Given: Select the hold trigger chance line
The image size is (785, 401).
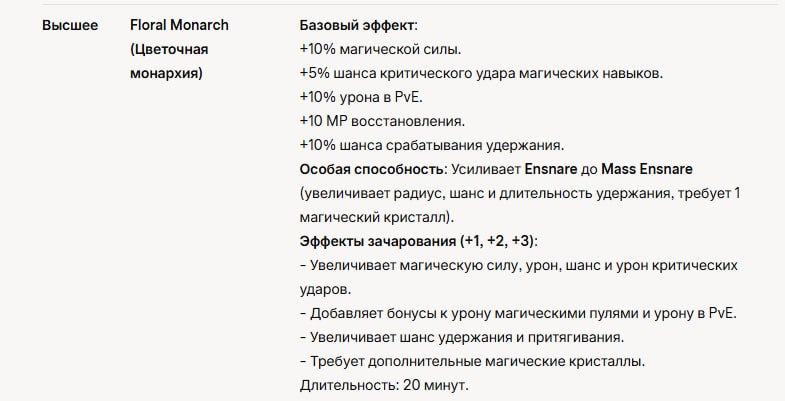Looking at the screenshot, I should [x=432, y=145].
